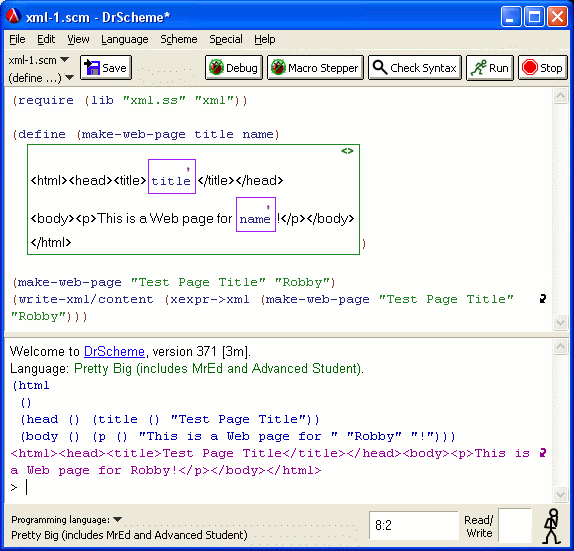Click the (head () (title ...) output line
Viewport: 574px width, 551px height.
pos(170,419)
